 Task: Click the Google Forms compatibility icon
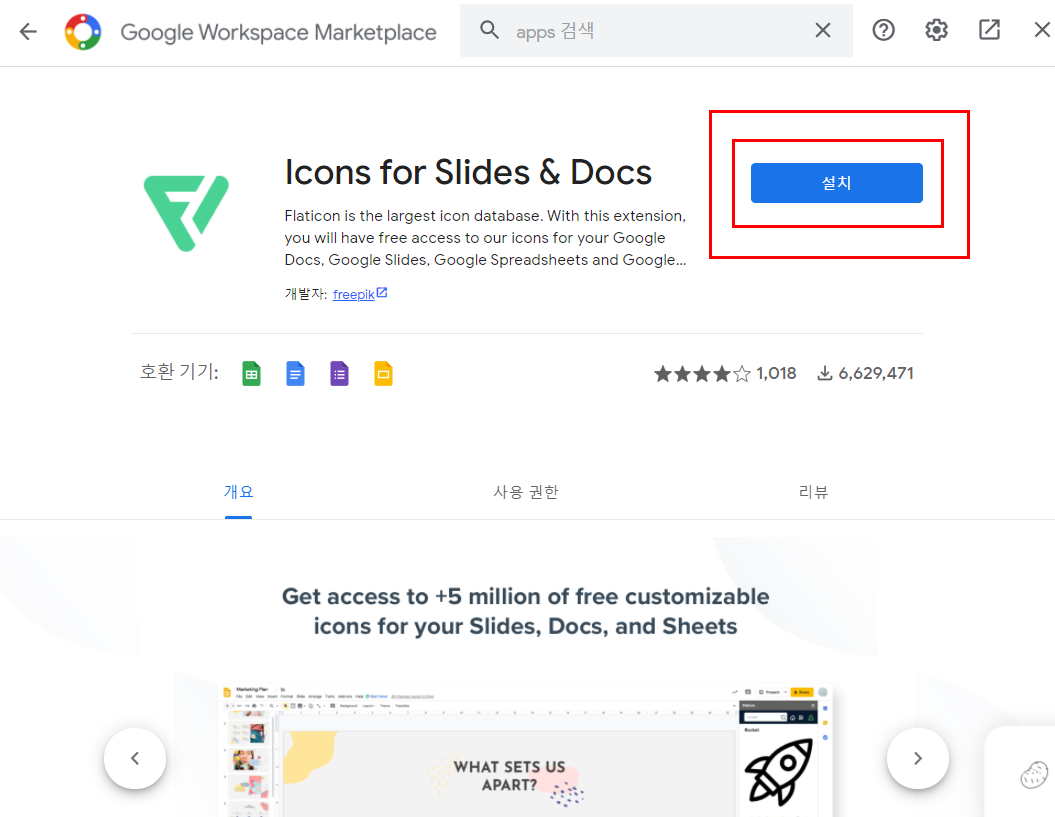(339, 374)
